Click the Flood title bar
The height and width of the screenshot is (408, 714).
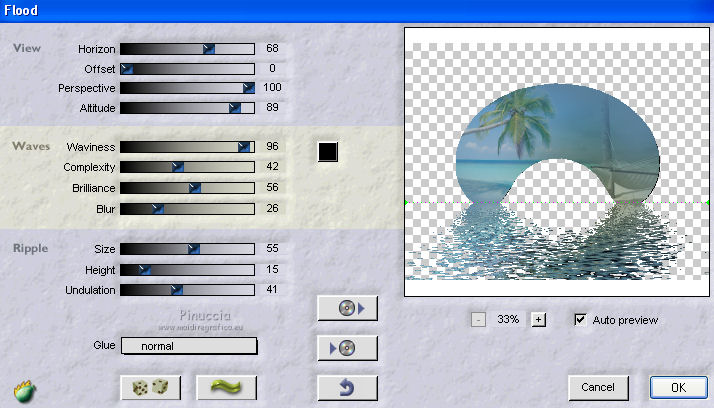pyautogui.click(x=357, y=11)
